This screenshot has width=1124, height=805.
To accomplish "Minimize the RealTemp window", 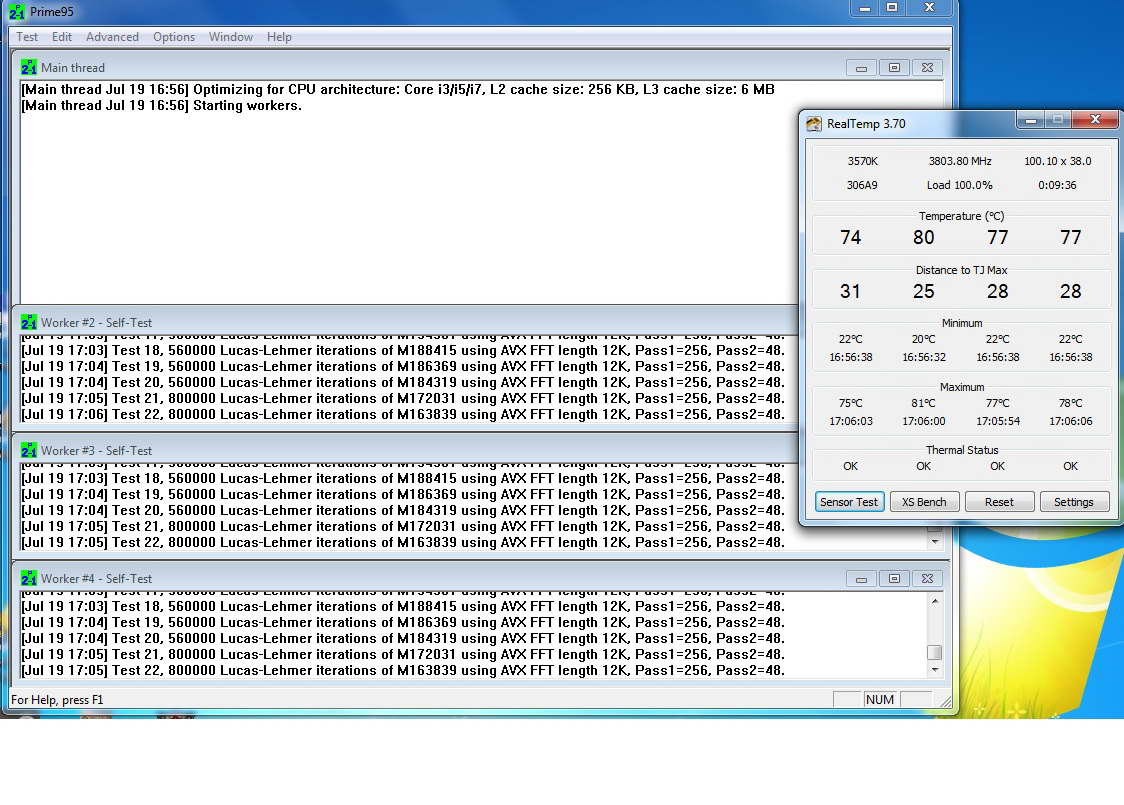I will click(1031, 120).
